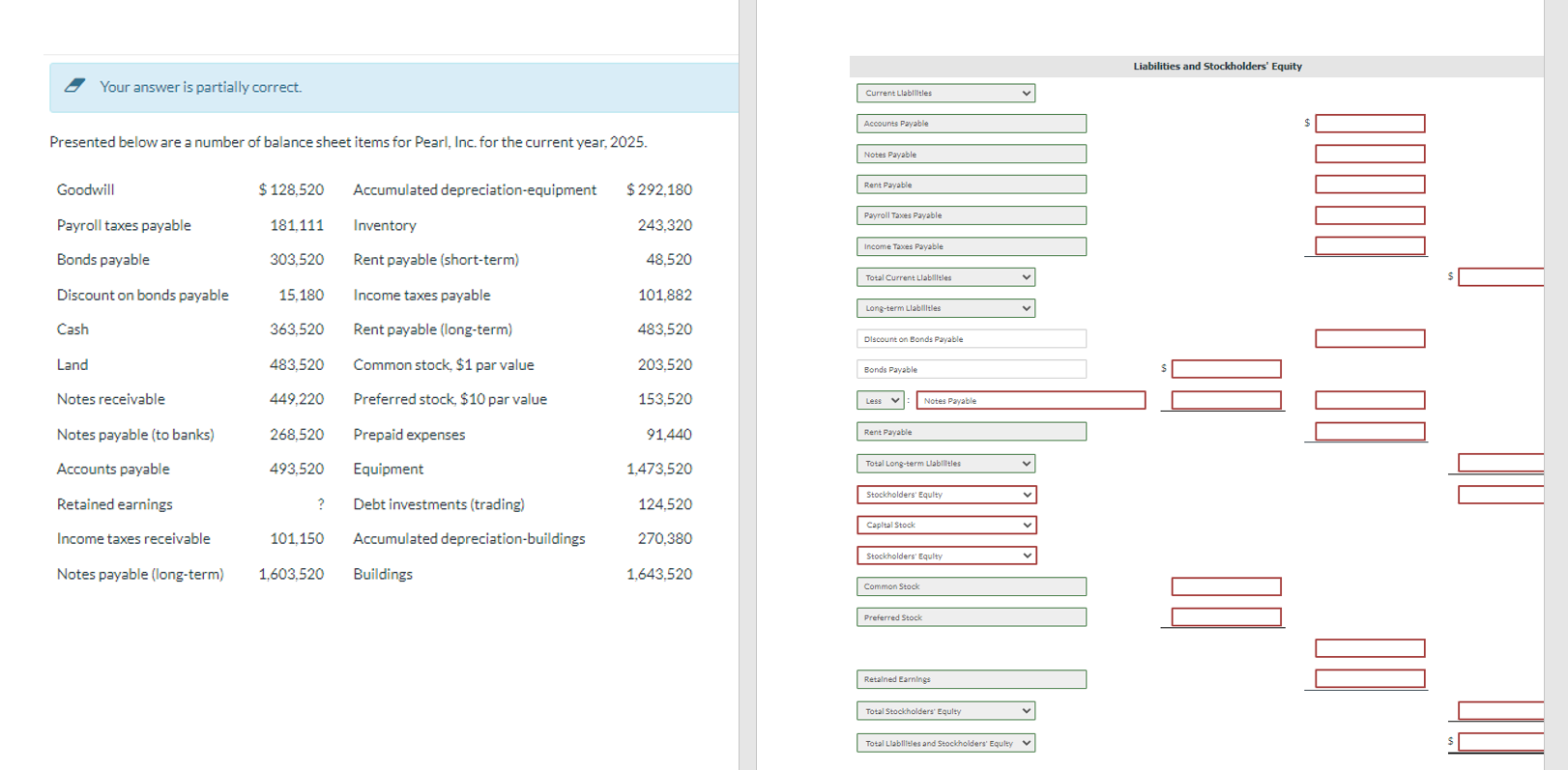The height and width of the screenshot is (770, 1568).
Task: Click the 'Prepaid expenses' label
Action: click(x=409, y=435)
